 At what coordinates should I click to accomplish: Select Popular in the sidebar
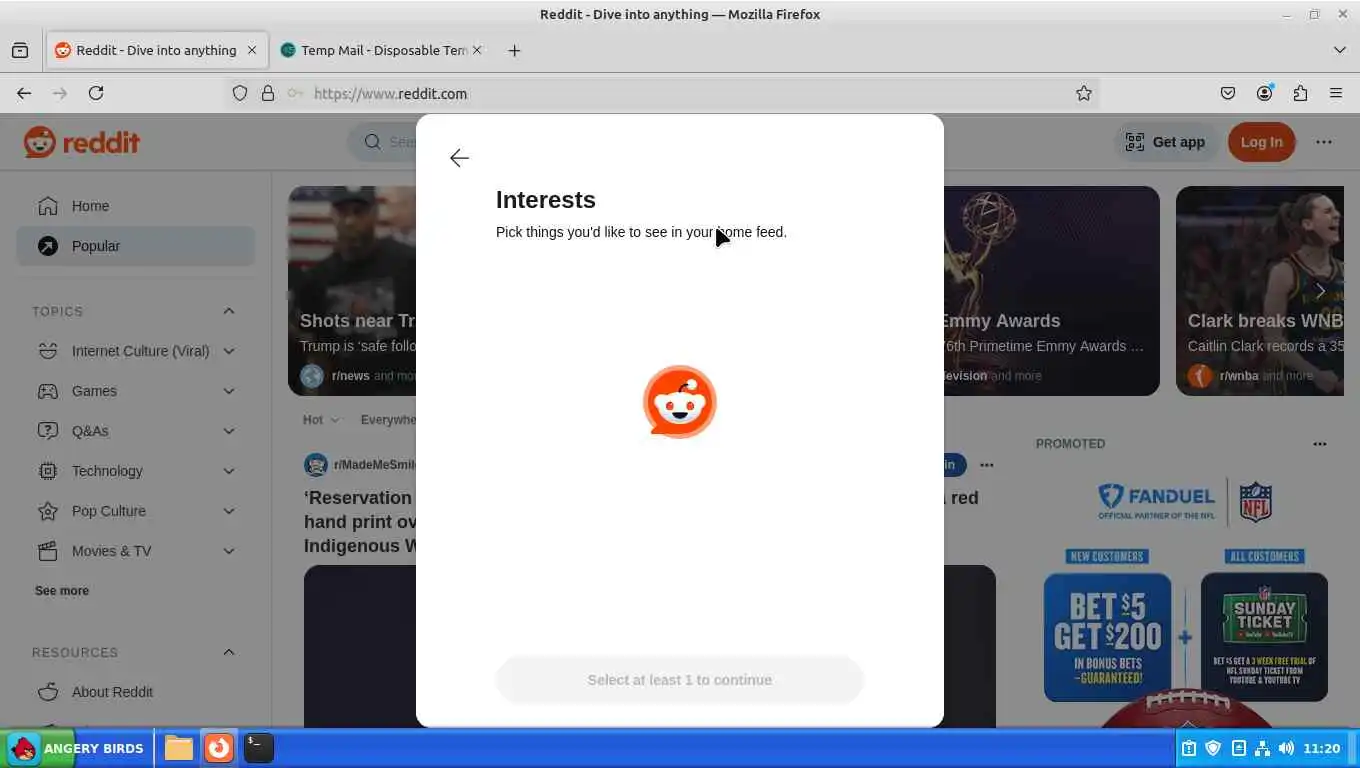point(135,246)
